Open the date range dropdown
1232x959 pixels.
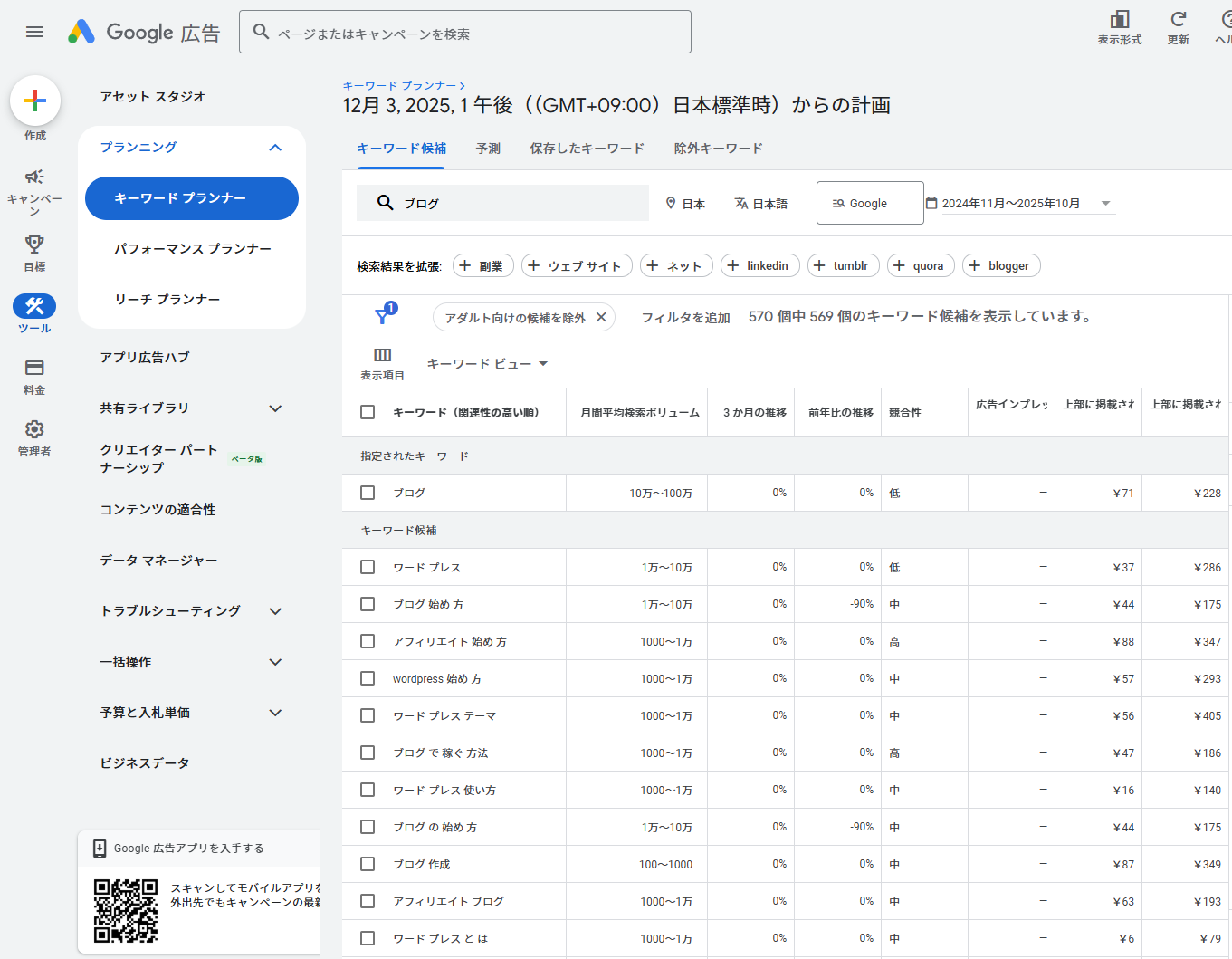(x=1104, y=204)
